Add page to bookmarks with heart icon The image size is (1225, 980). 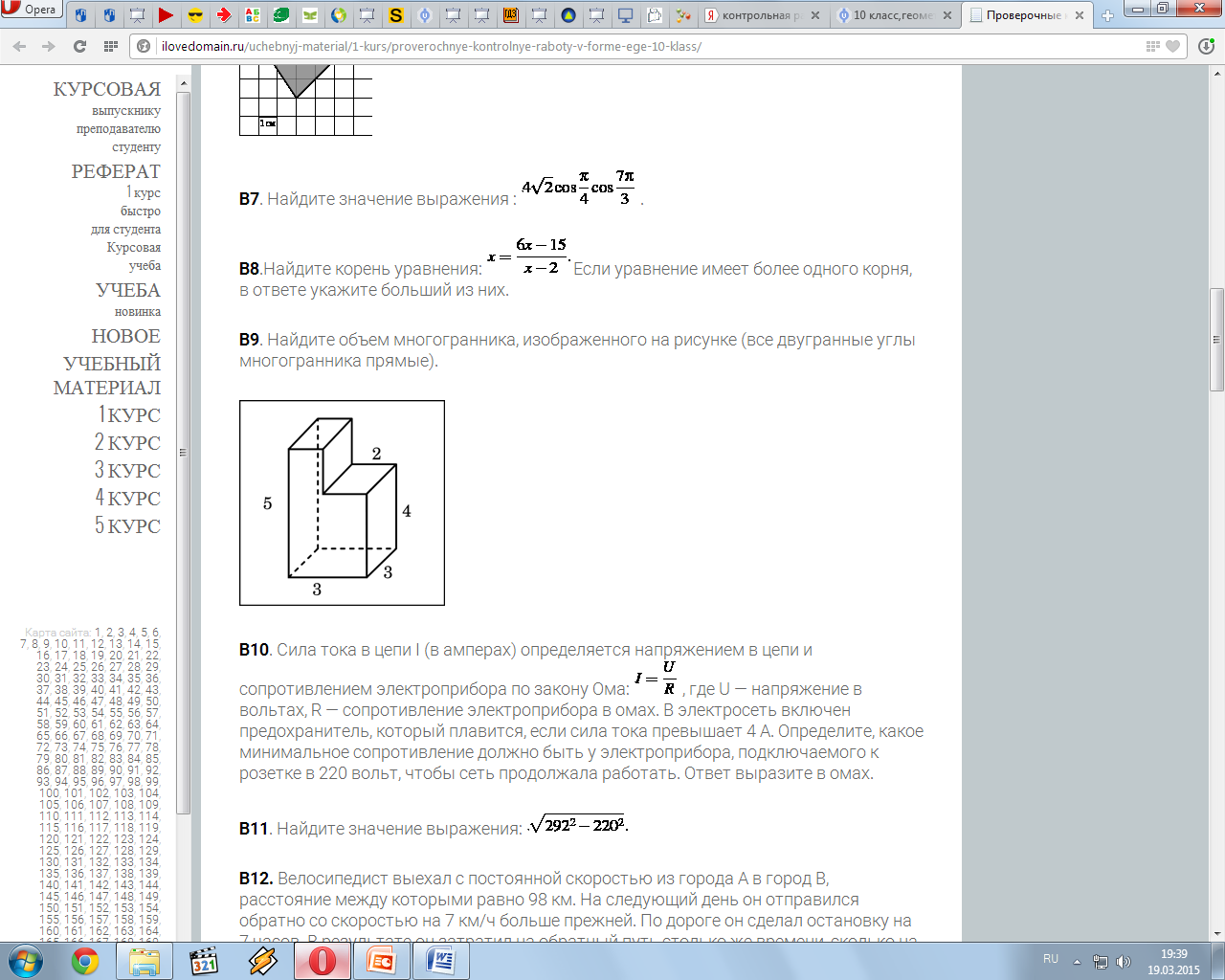(x=1173, y=46)
